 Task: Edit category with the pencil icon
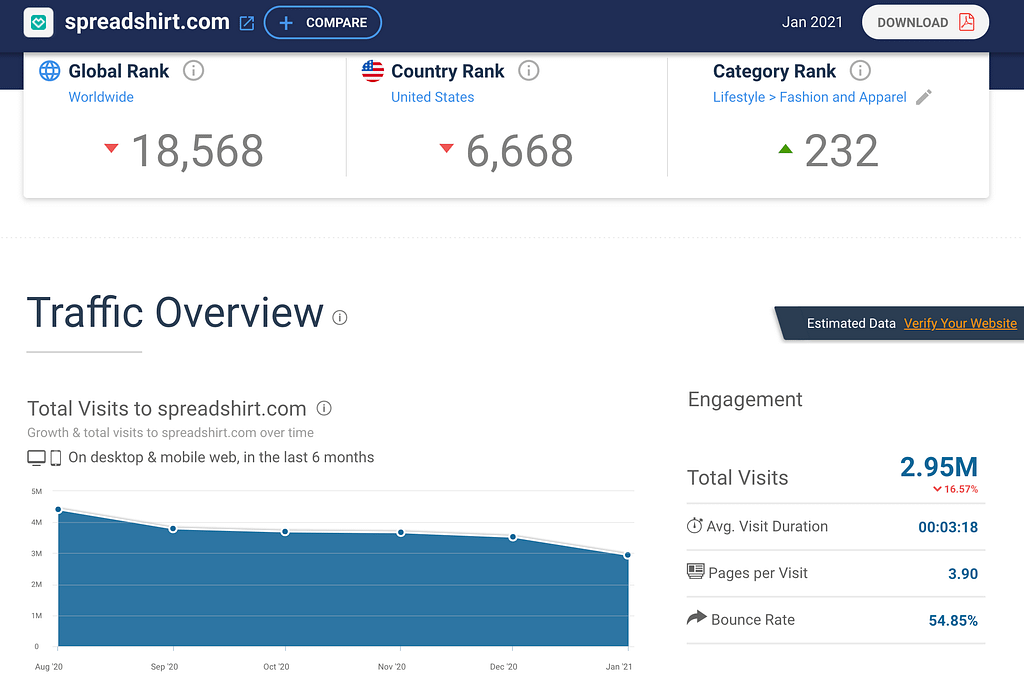click(x=924, y=97)
